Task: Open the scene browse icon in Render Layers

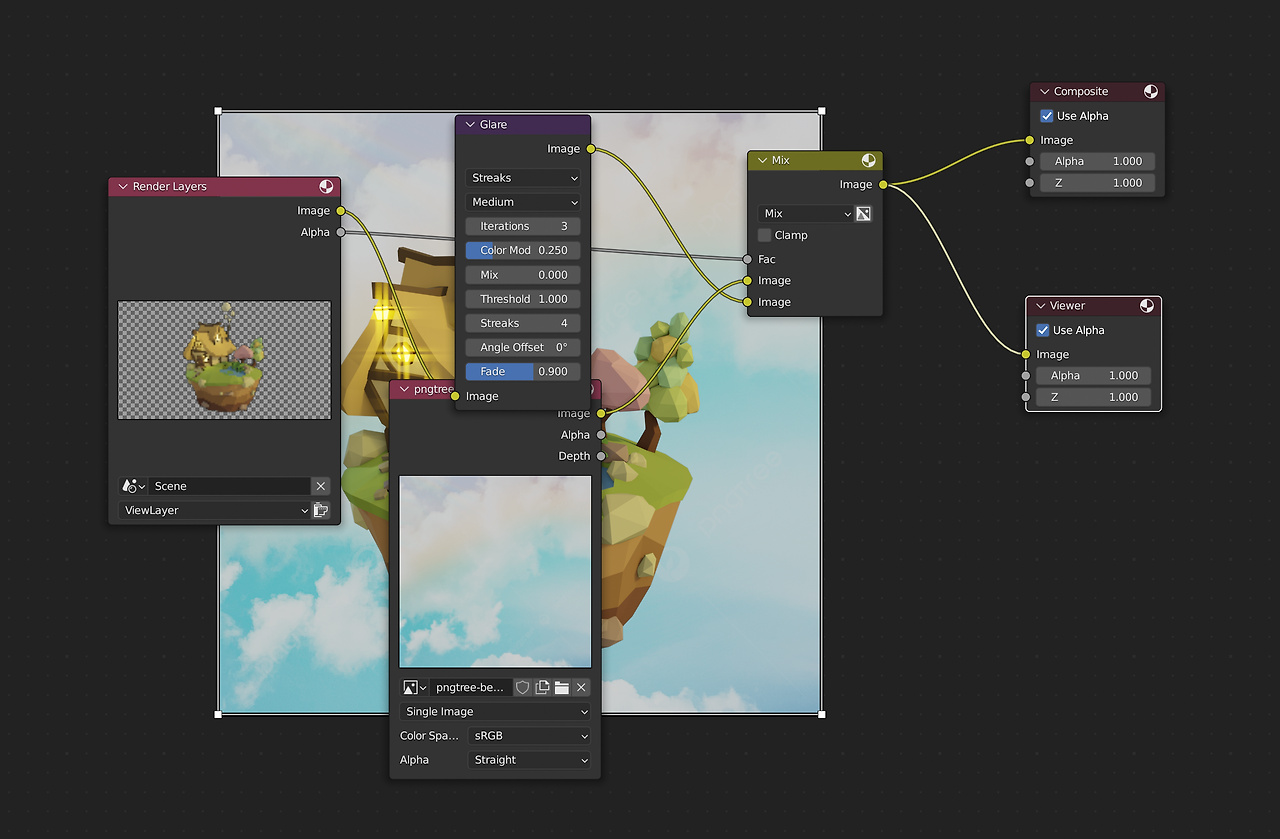Action: (133, 486)
